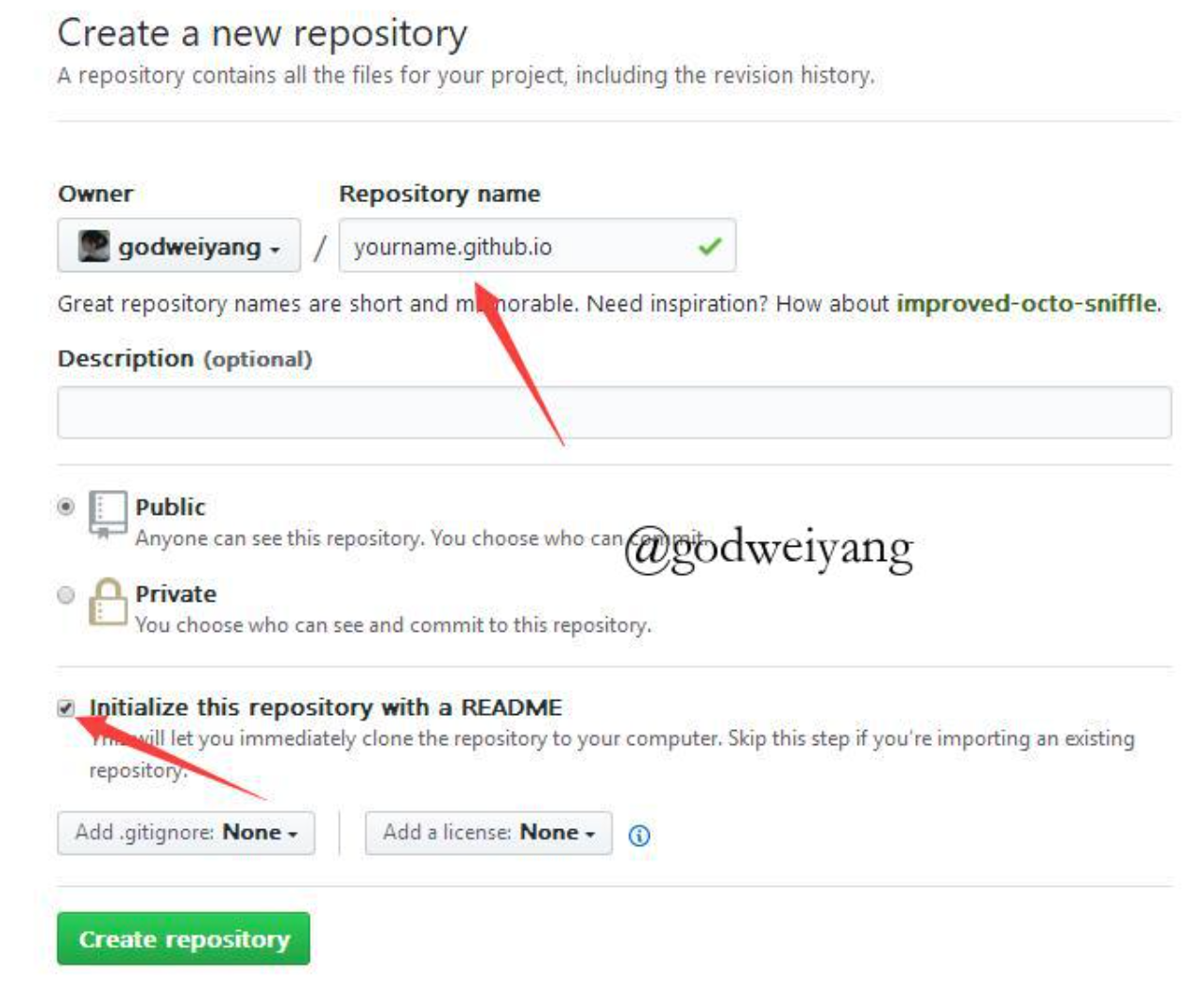Click the Description (optional) label

[x=185, y=359]
